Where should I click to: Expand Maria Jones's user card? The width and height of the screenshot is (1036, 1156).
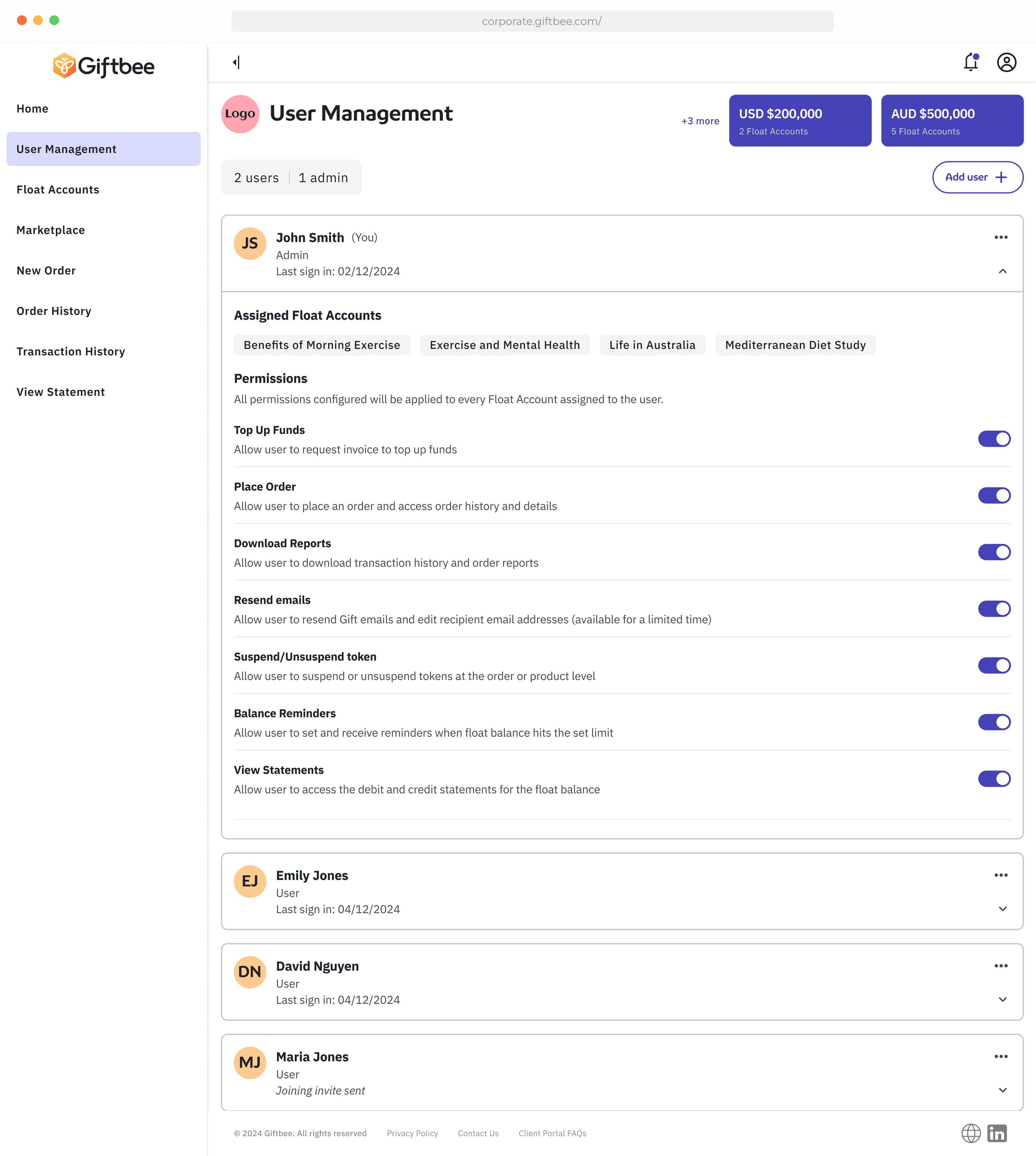pos(1003,1089)
